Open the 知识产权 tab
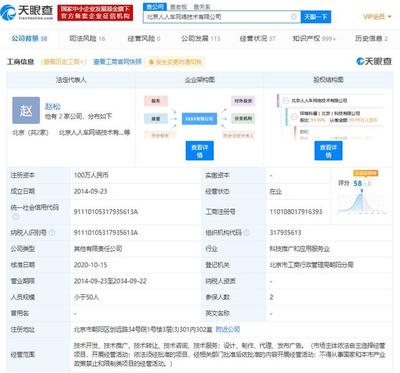 point(314,39)
